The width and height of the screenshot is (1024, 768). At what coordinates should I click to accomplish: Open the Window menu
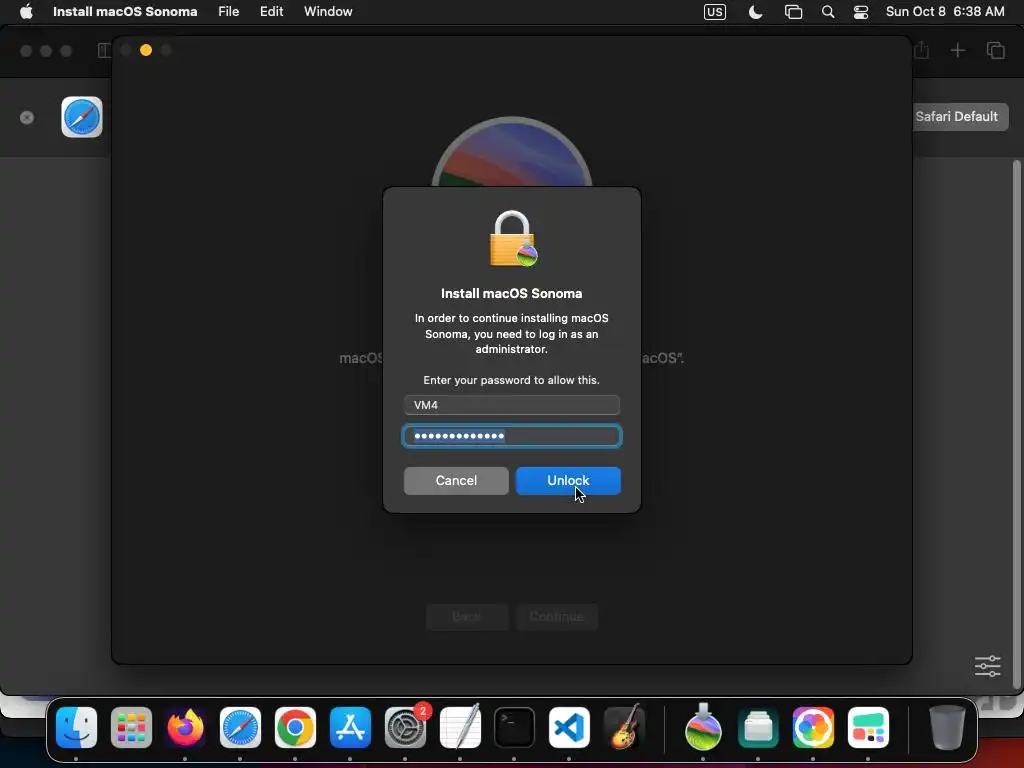click(328, 12)
